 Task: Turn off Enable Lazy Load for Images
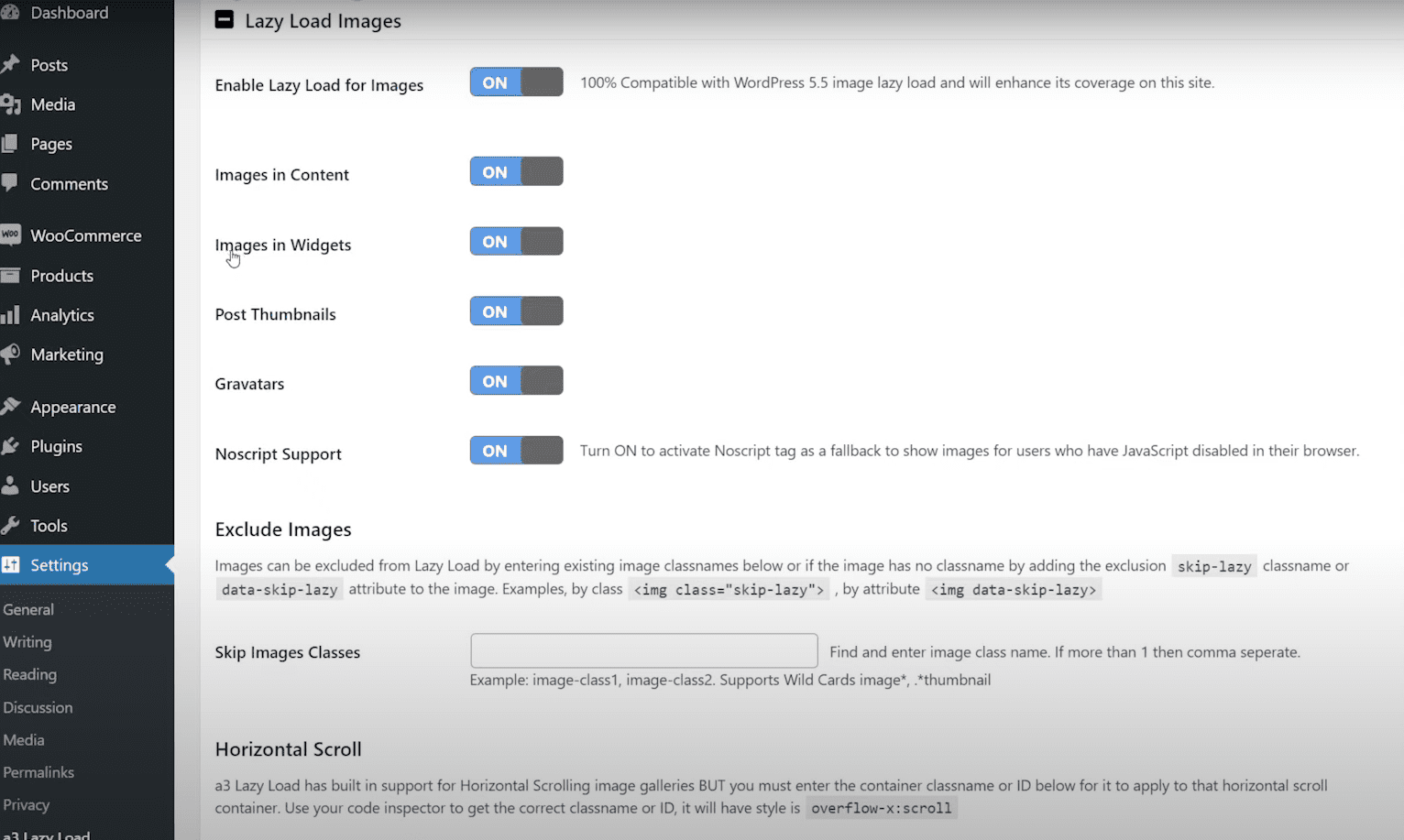(516, 82)
